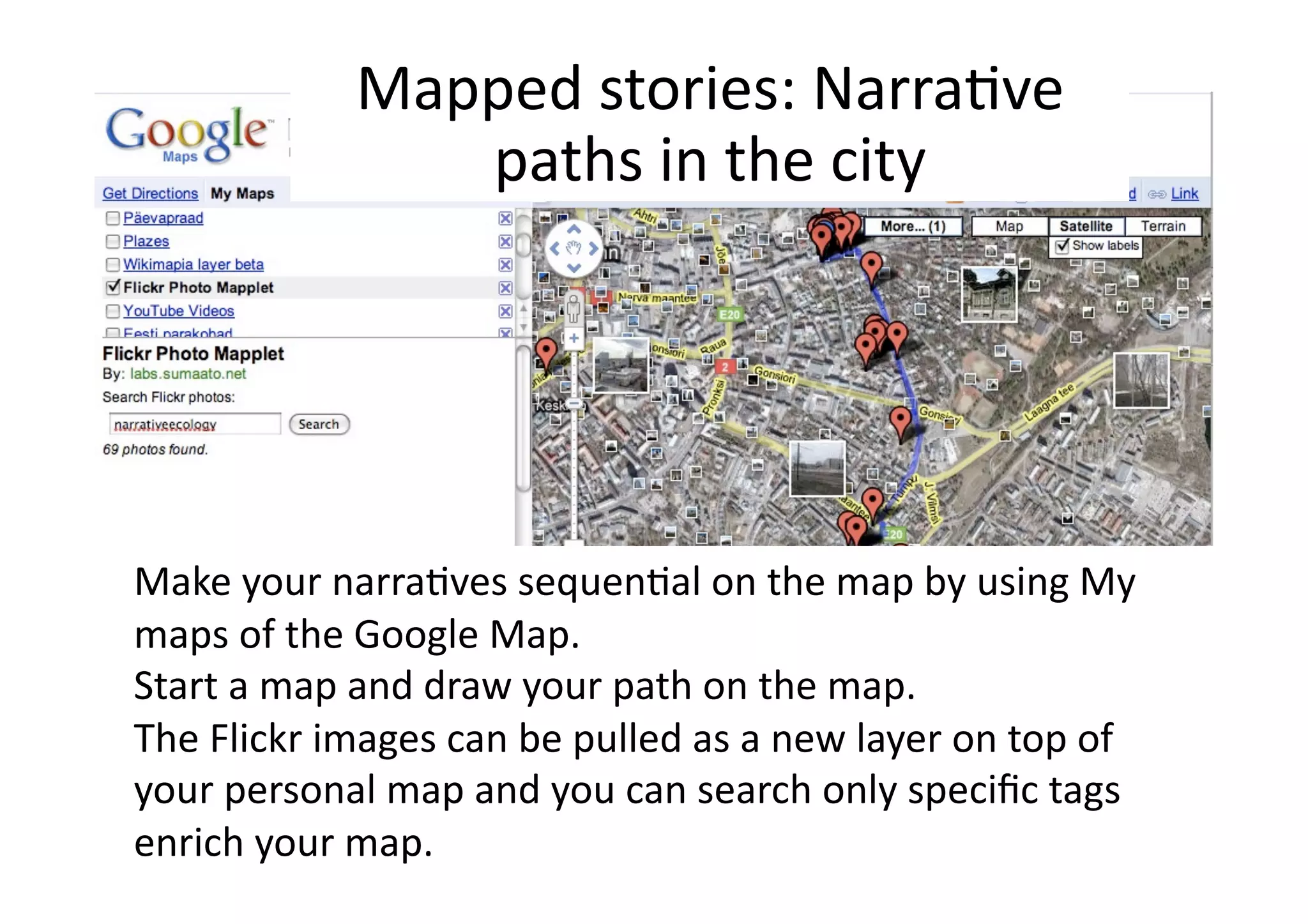Open the large Flickr building thumbnail on the map
Screen dimensions: 1308x924
pos(989,294)
